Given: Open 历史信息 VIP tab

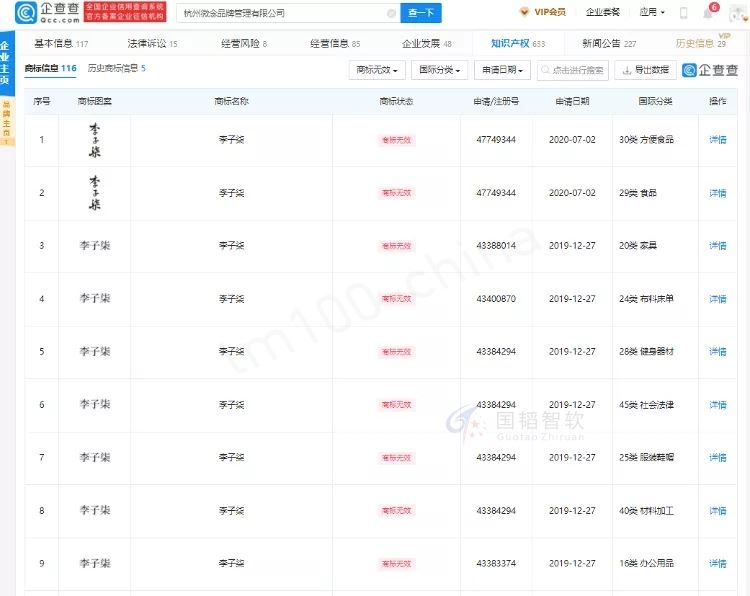Looking at the screenshot, I should (701, 44).
